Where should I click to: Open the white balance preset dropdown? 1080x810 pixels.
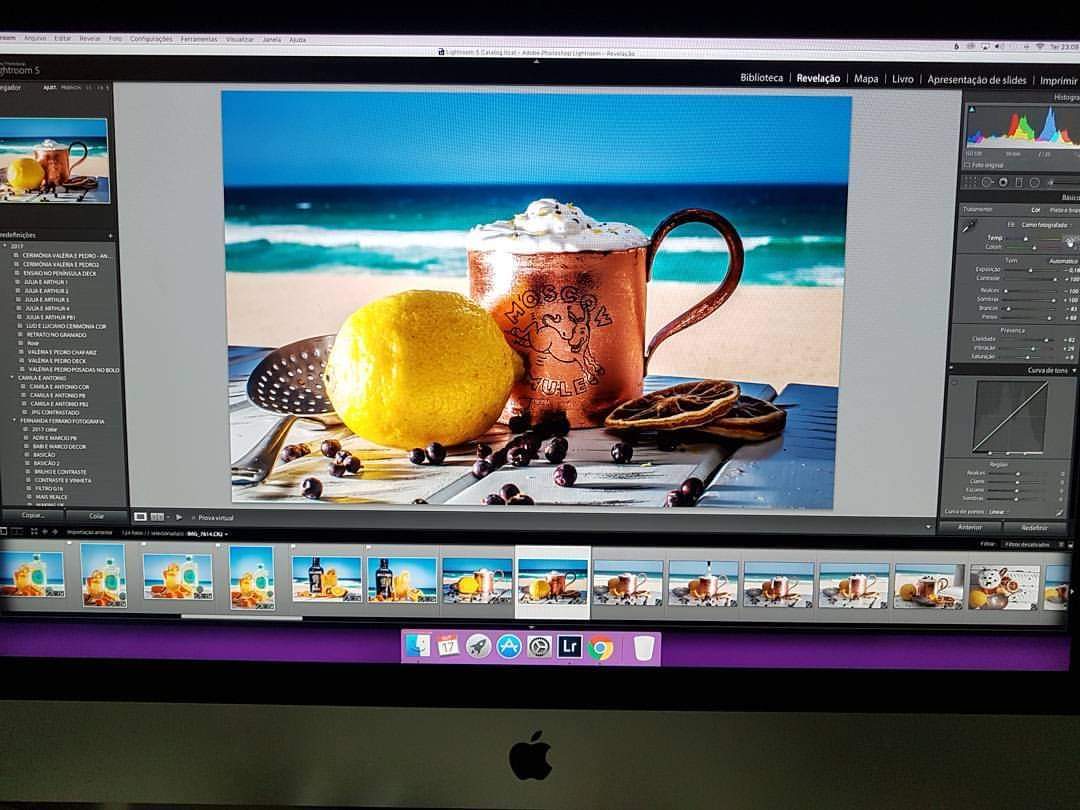click(x=1046, y=225)
